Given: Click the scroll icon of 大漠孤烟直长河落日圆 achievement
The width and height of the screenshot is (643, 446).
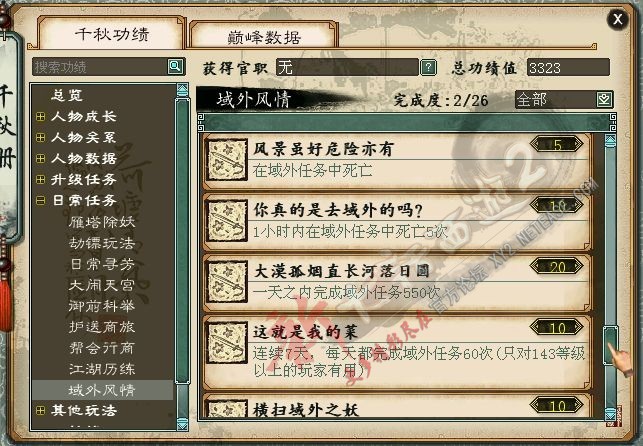Looking at the screenshot, I should tap(226, 282).
